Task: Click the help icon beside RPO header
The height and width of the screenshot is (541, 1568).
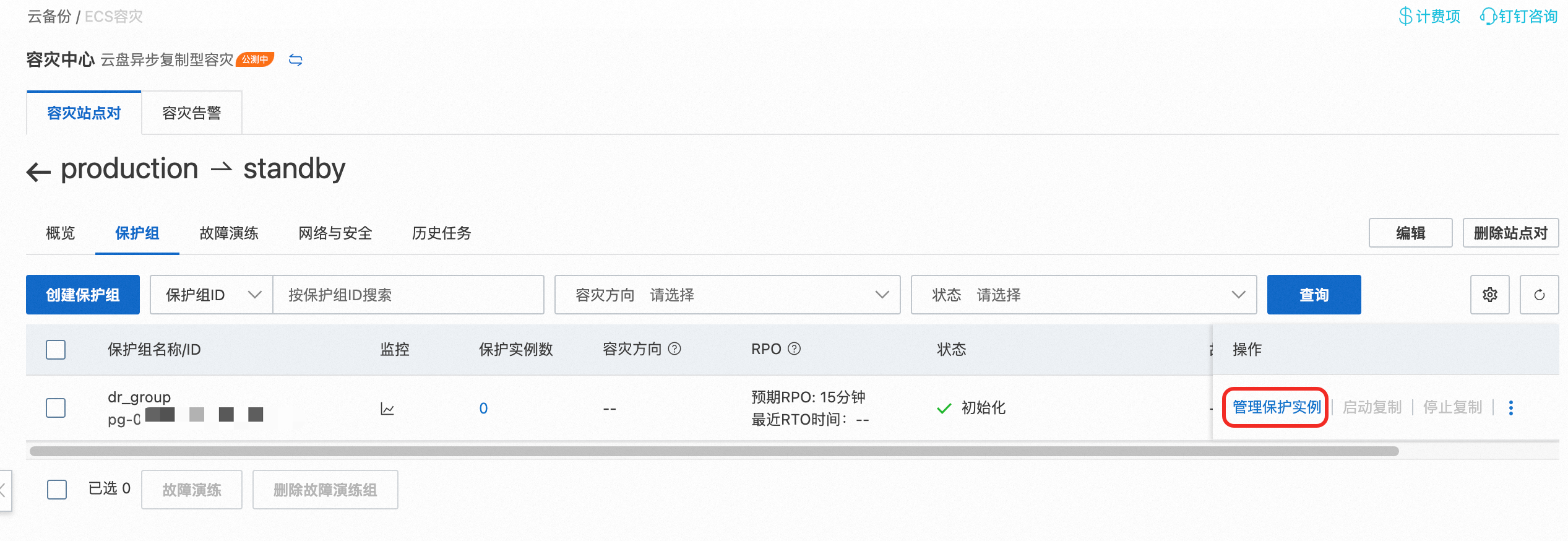Action: [795, 348]
